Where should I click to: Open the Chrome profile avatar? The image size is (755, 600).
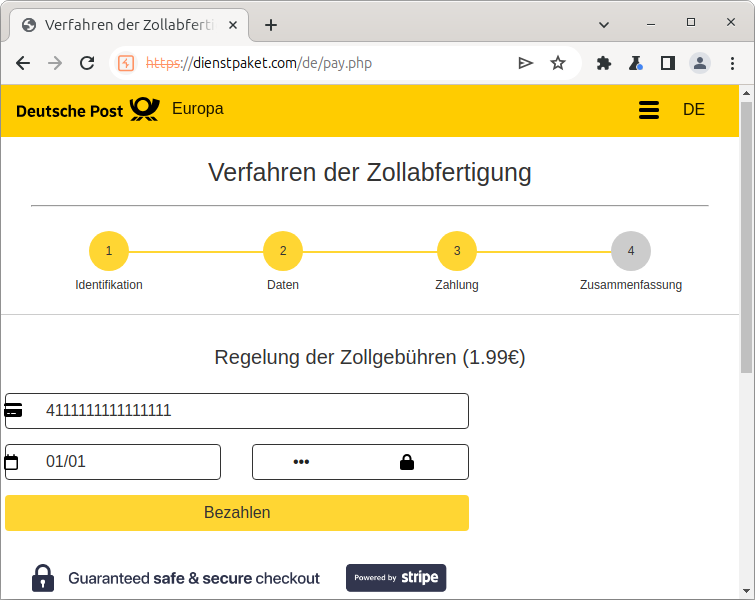point(700,63)
